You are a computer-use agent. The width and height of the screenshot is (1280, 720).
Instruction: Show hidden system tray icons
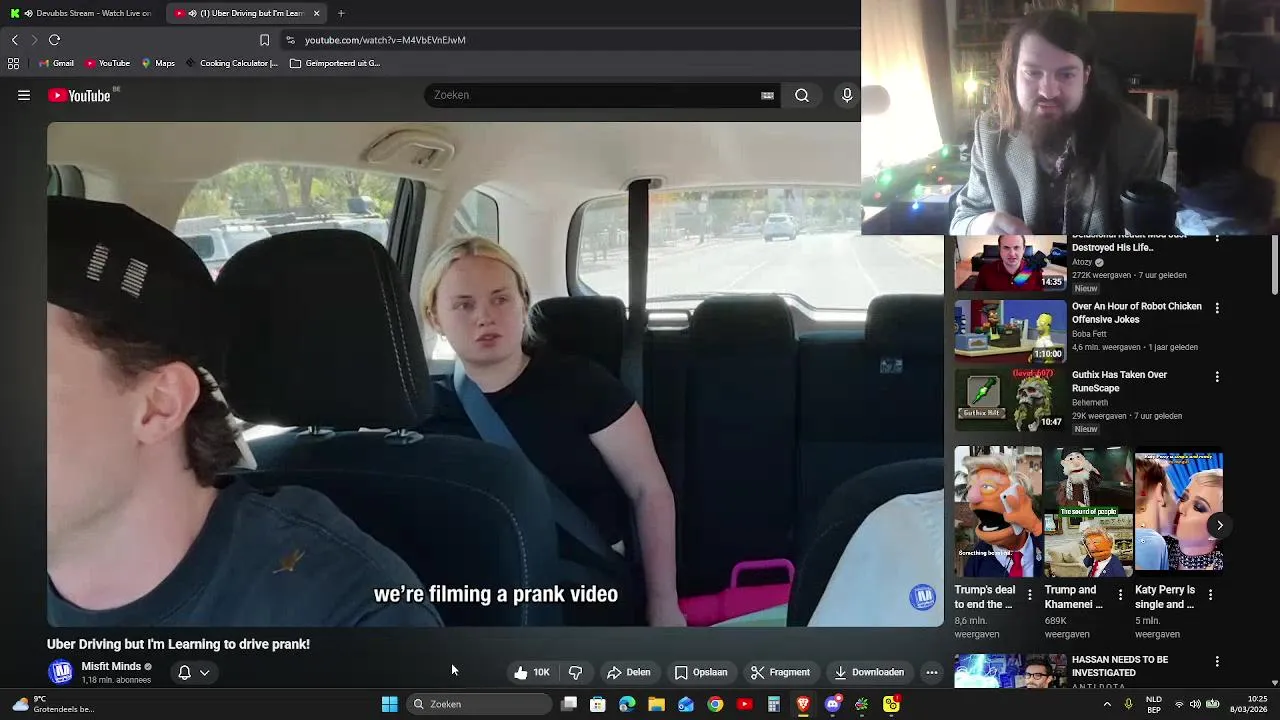1107,704
